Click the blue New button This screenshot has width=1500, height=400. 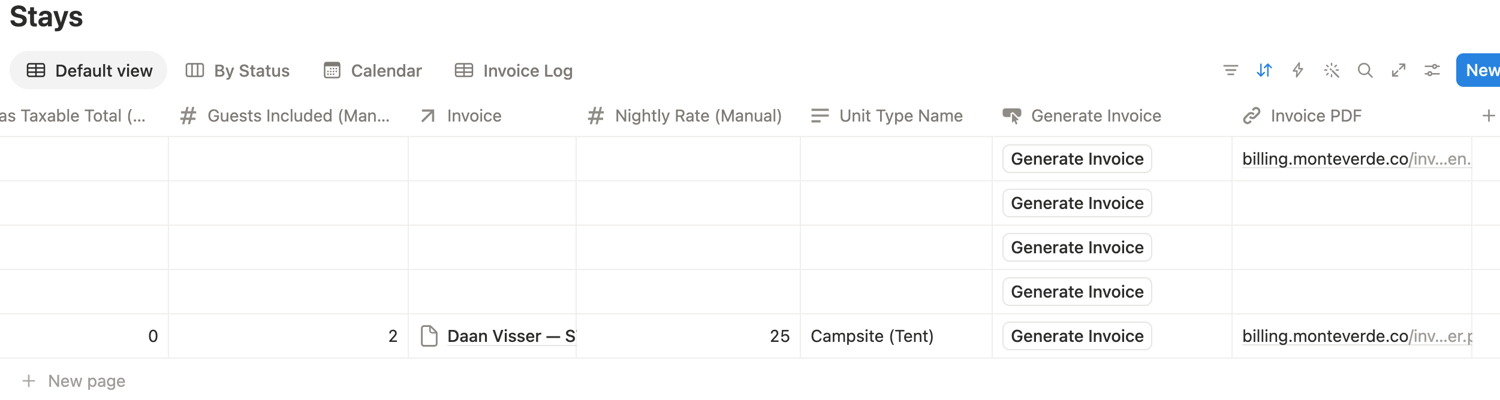pyautogui.click(x=1479, y=70)
